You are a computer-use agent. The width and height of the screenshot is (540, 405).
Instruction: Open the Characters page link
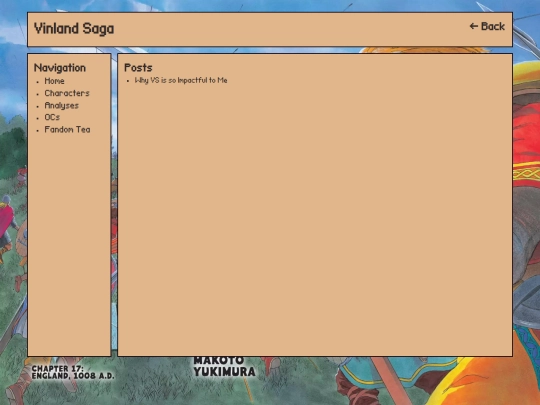click(67, 93)
